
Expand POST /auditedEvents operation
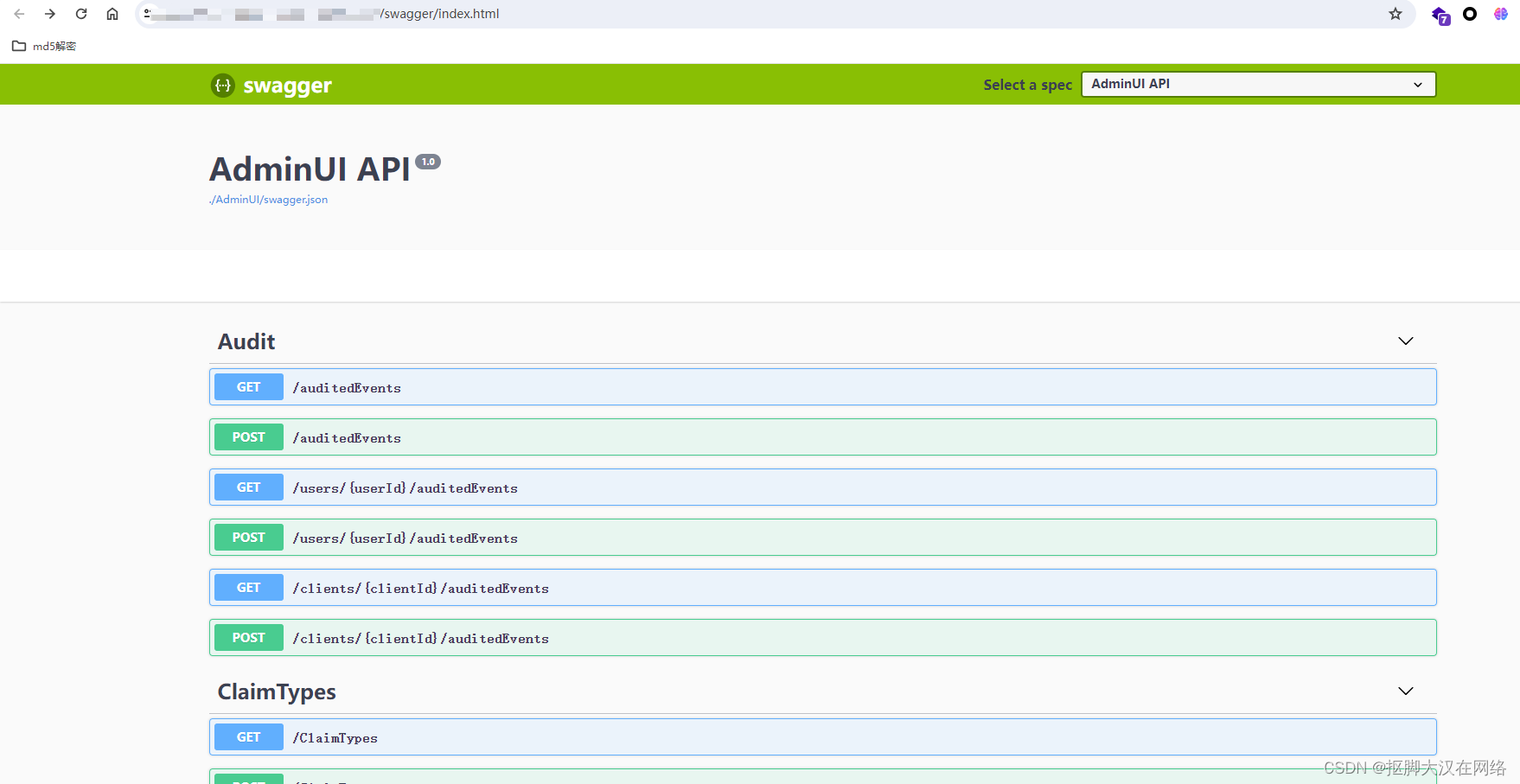(822, 437)
